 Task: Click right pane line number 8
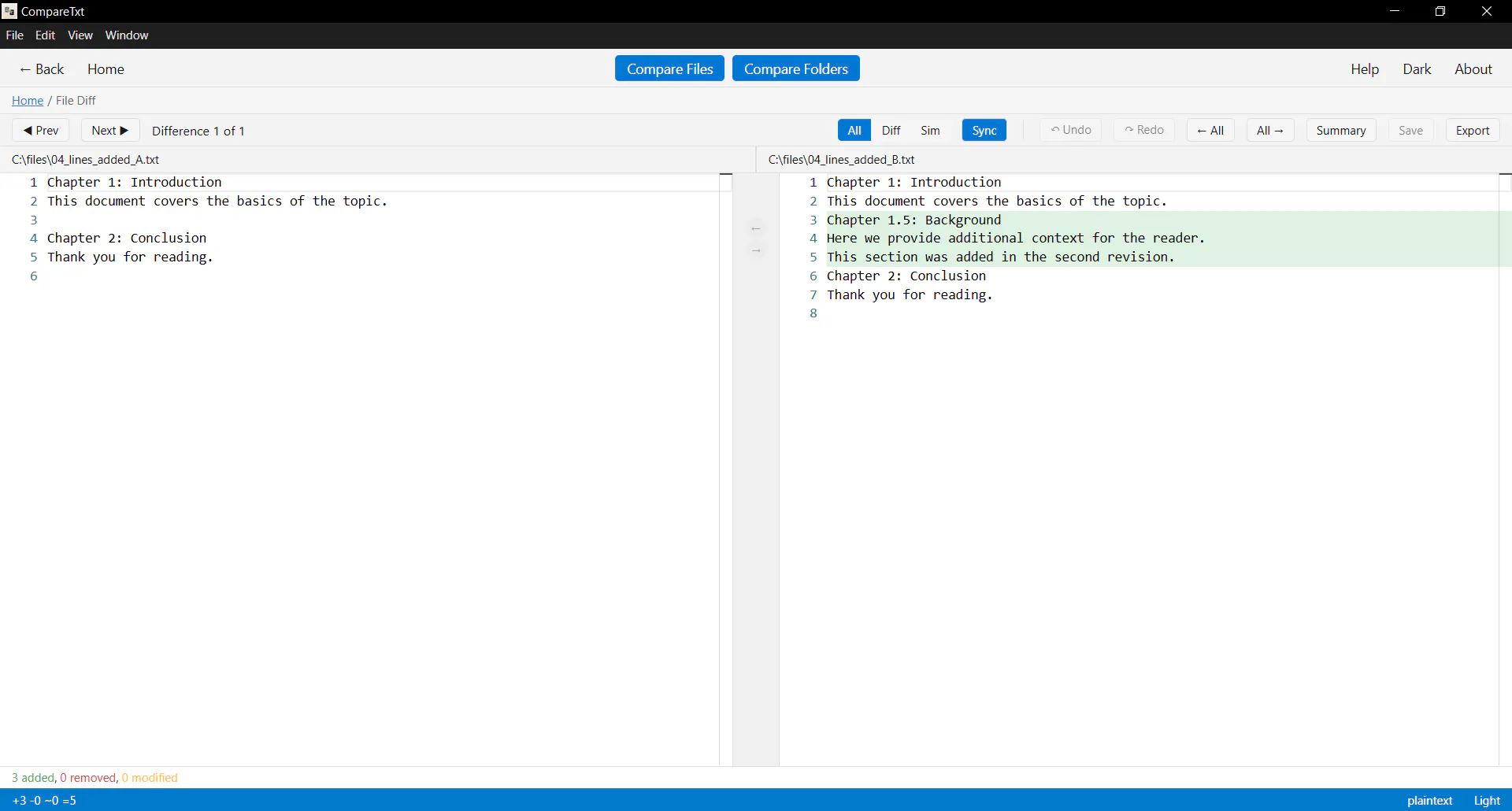[813, 314]
